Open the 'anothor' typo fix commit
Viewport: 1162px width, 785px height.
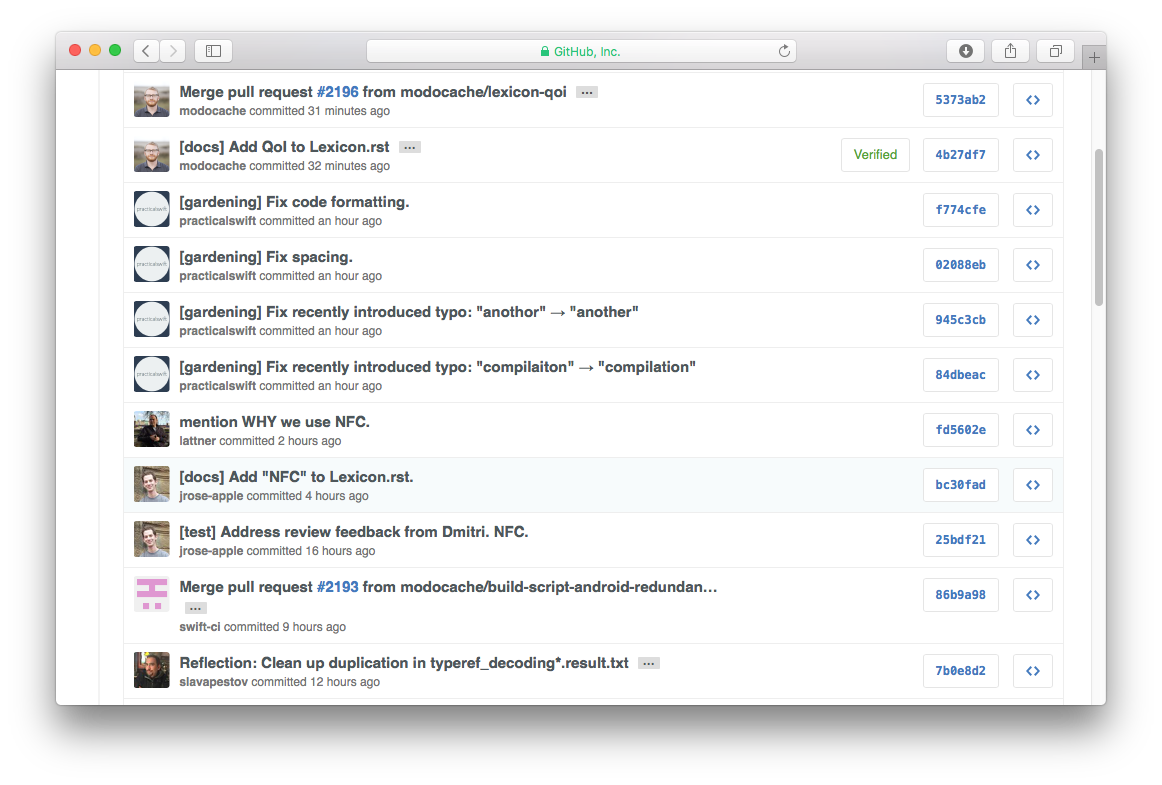408,312
